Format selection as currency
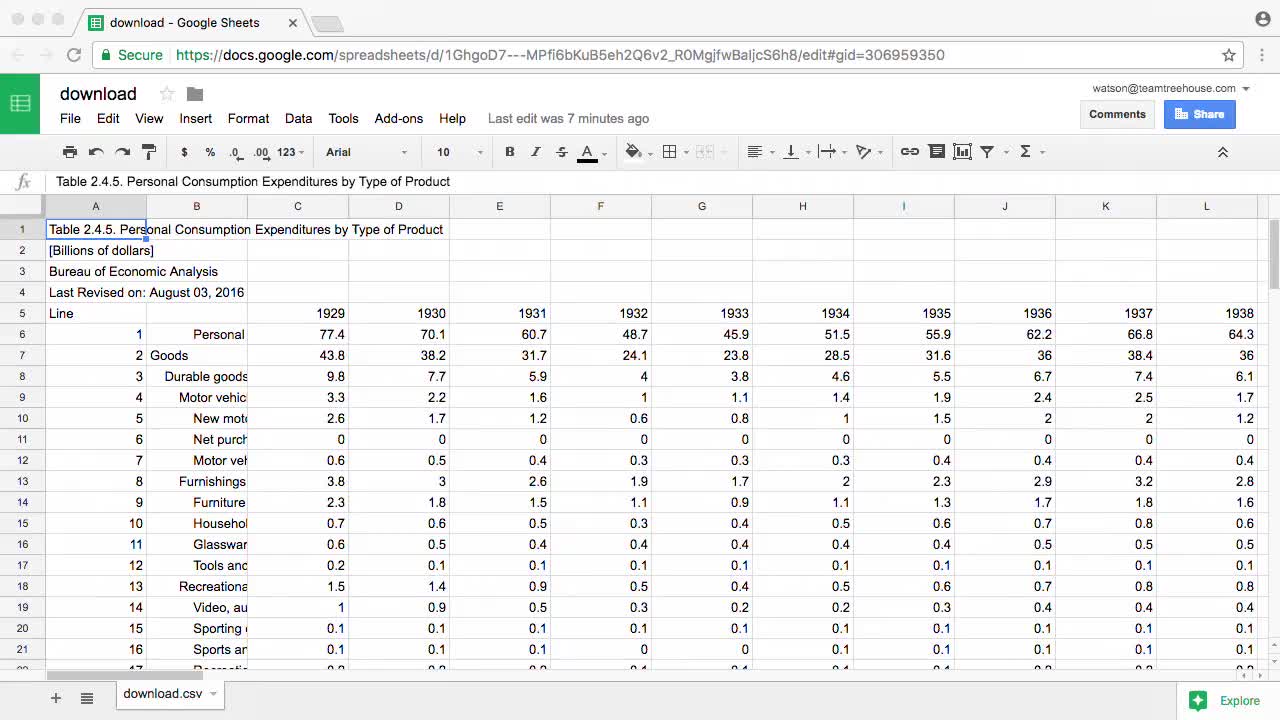The width and height of the screenshot is (1280, 720). pyautogui.click(x=184, y=151)
